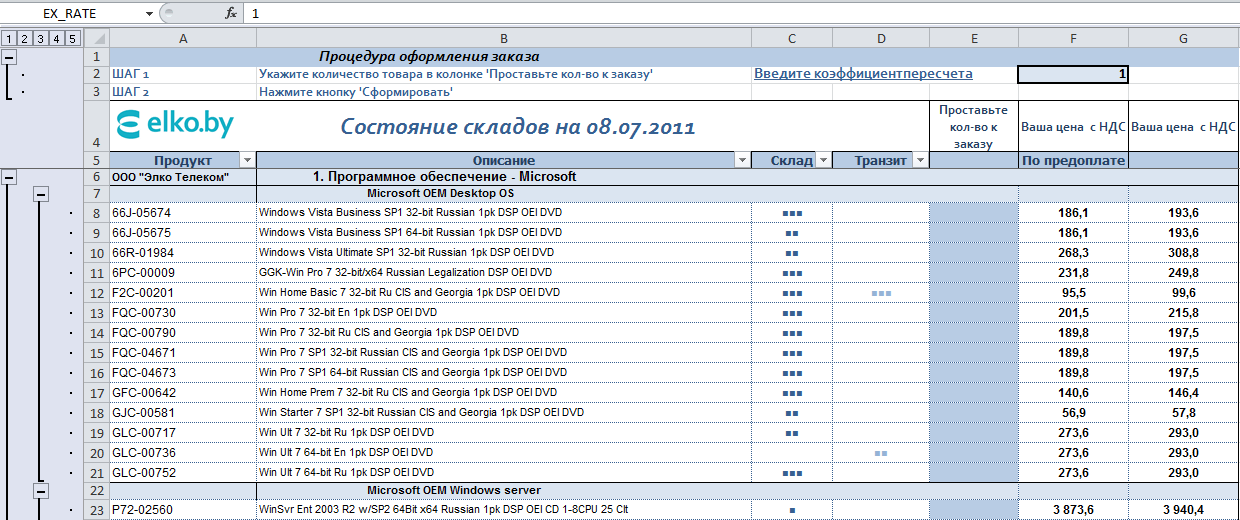Select column E header
This screenshot has height=520, width=1240.
point(974,38)
